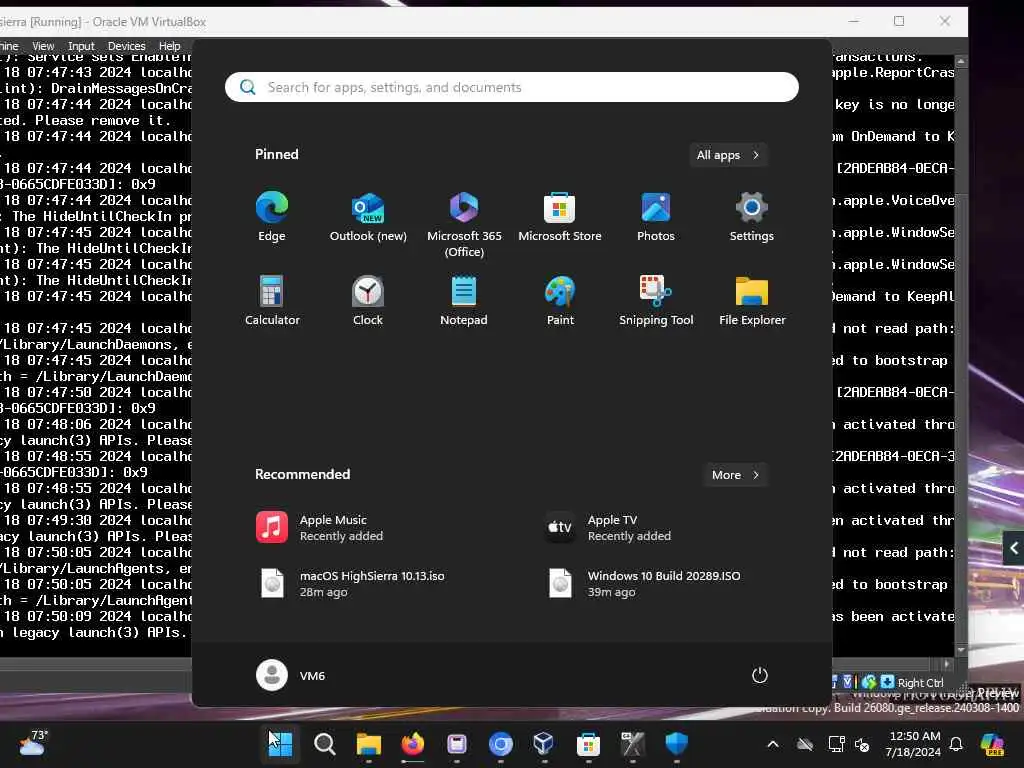Open the clock showing 12:50 AM
The image size is (1024, 768).
[913, 744]
